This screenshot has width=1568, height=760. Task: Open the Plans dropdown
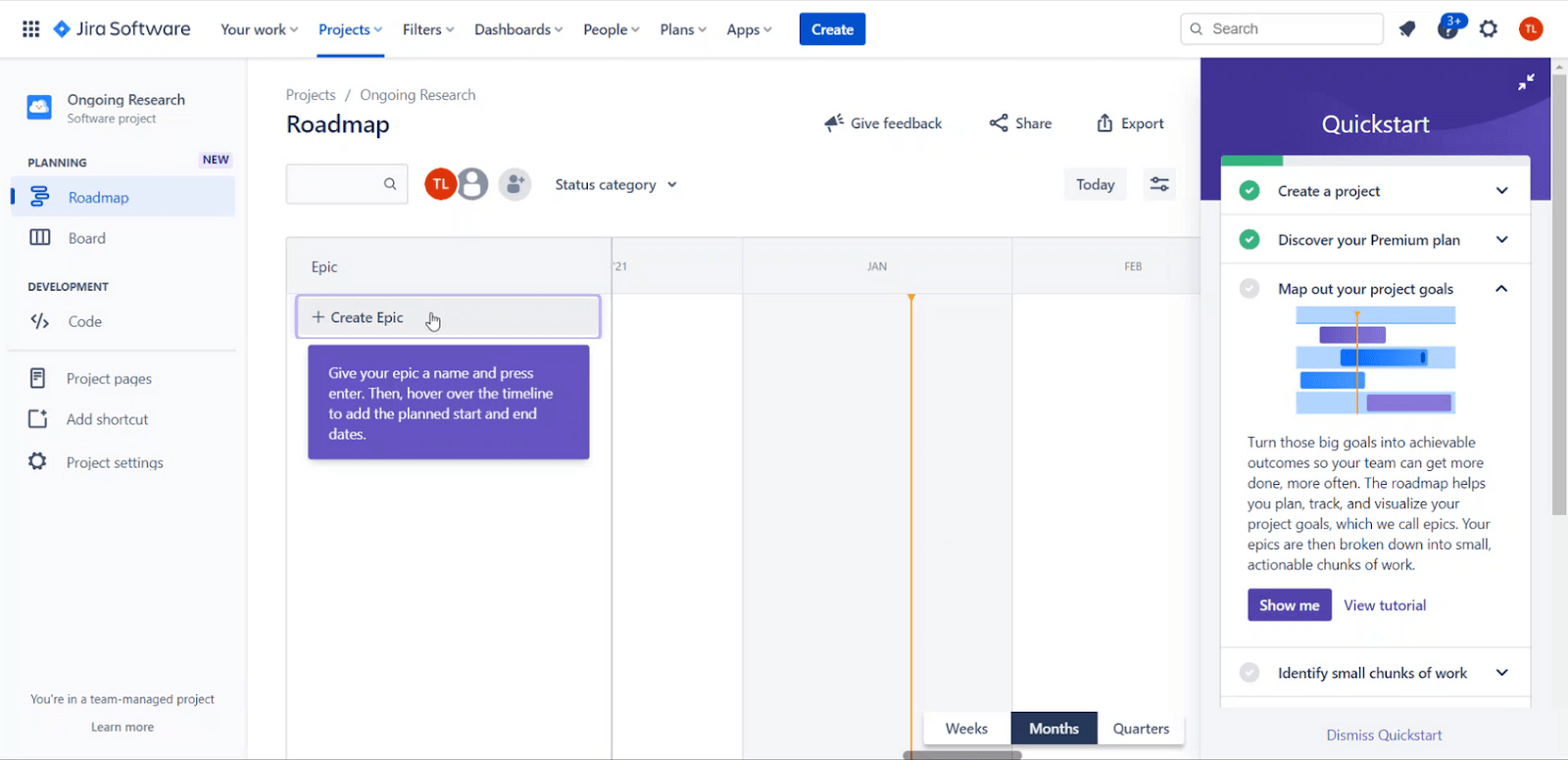[683, 29]
